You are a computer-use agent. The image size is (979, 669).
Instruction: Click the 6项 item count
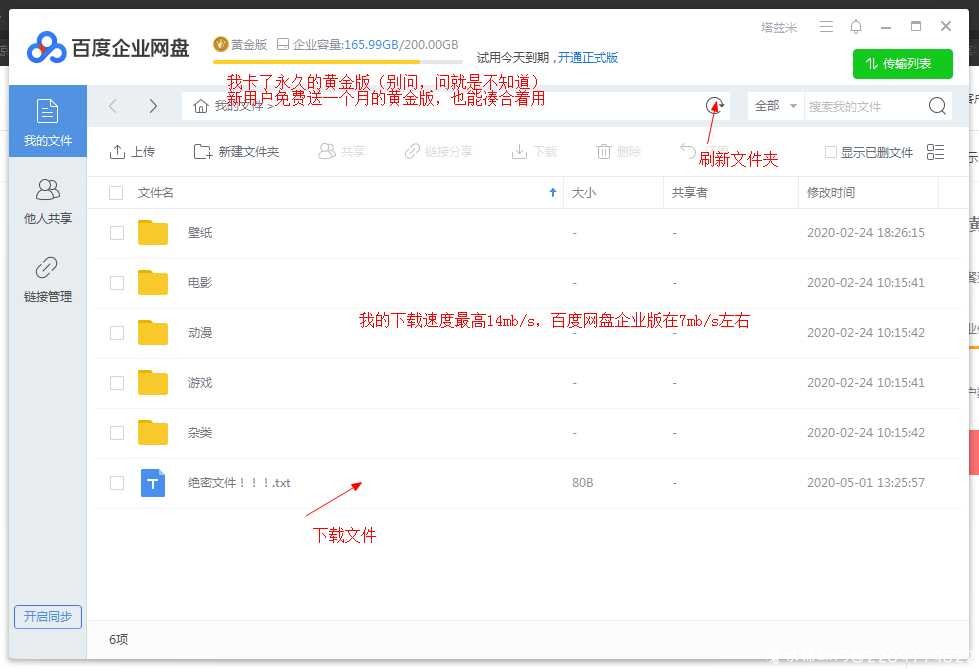[x=119, y=639]
